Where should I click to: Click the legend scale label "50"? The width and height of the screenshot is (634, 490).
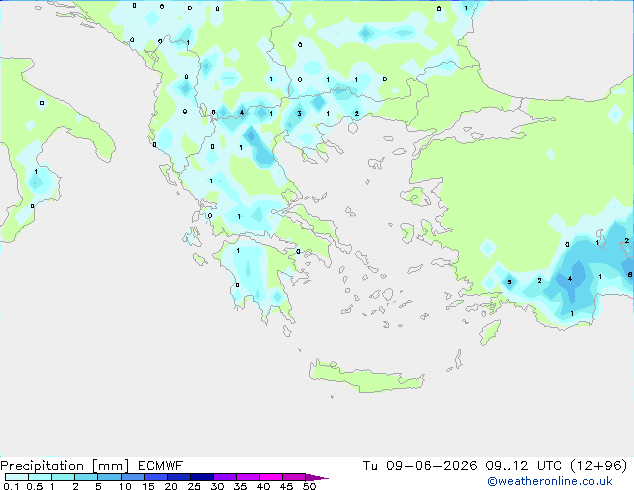pos(309,486)
